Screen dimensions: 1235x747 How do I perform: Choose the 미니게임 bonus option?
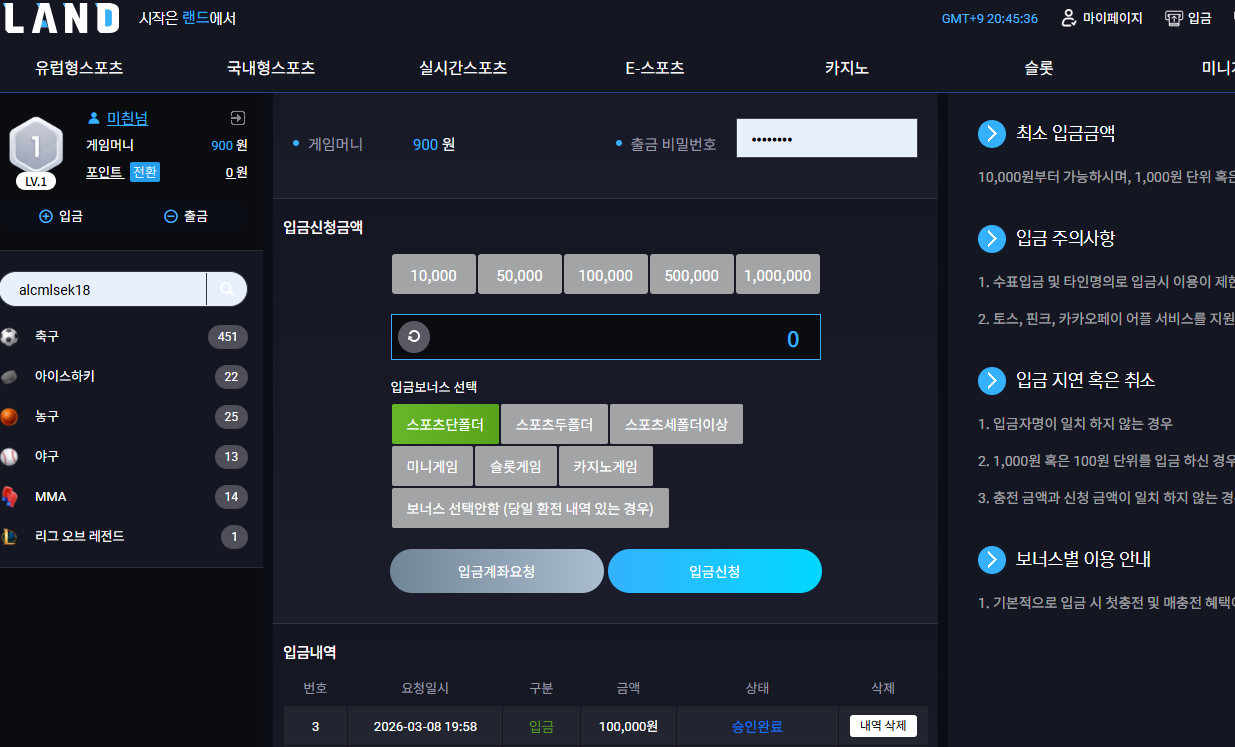click(432, 466)
